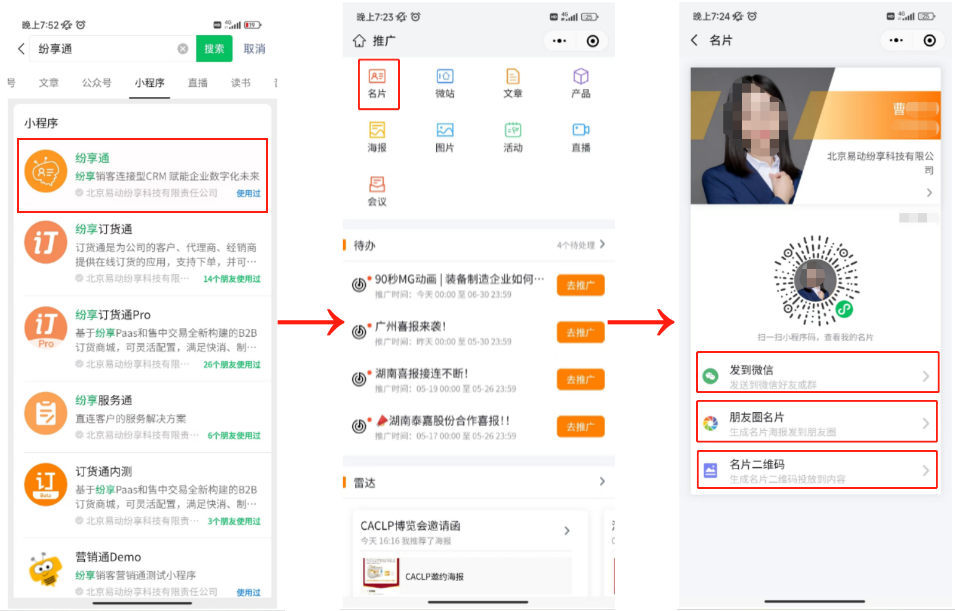The height and width of the screenshot is (611, 955).
Task: Open the 发到微信 row chevron
Action: pos(926,376)
